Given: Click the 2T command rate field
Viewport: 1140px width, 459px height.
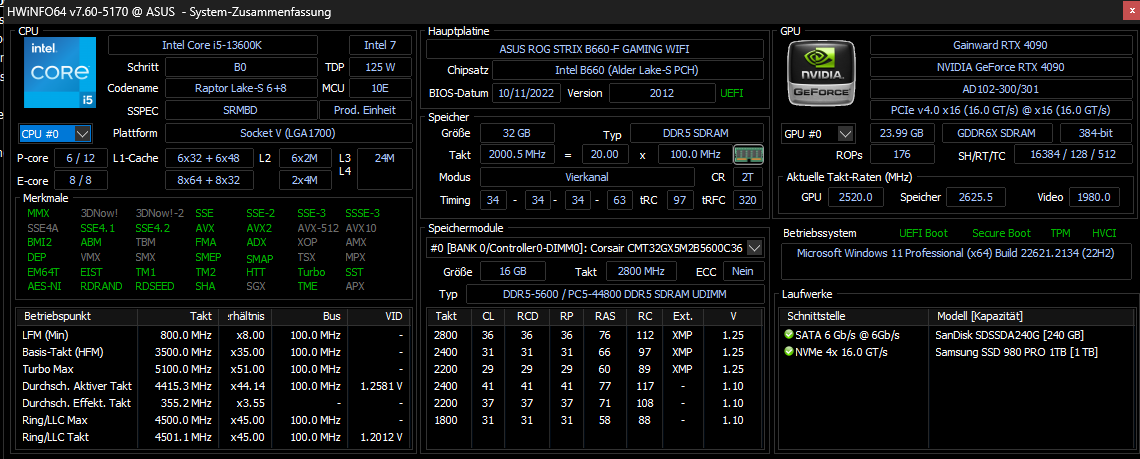Looking at the screenshot, I should [748, 177].
